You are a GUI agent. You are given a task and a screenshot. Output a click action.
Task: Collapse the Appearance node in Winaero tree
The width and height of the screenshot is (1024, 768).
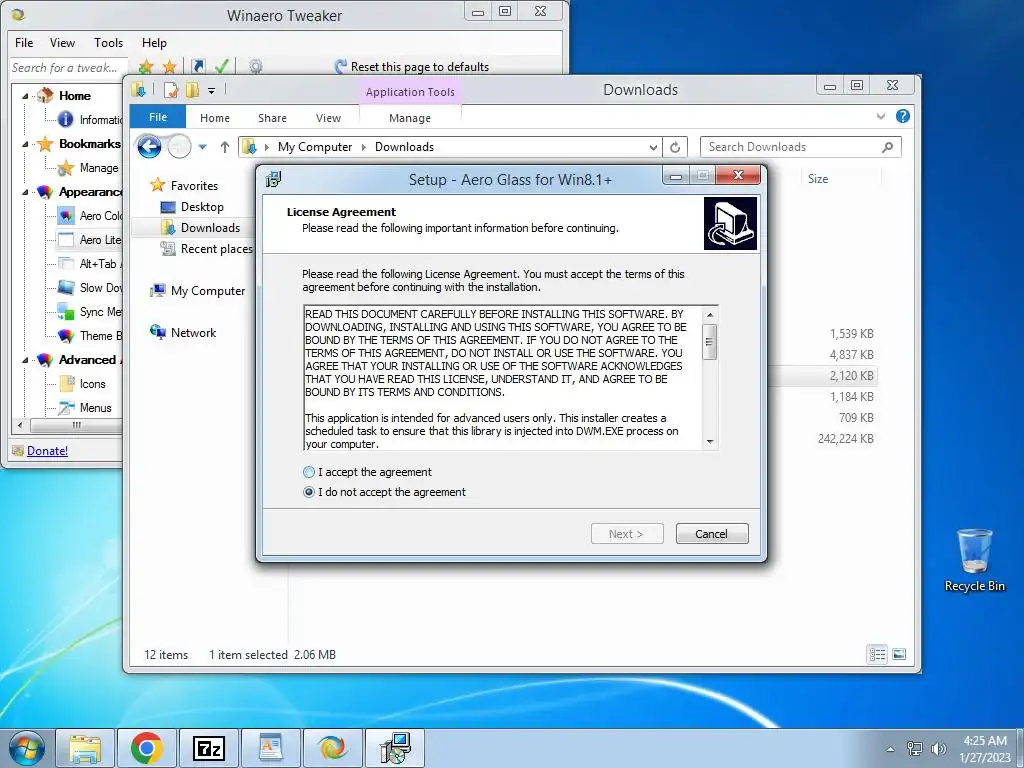click(x=25, y=193)
